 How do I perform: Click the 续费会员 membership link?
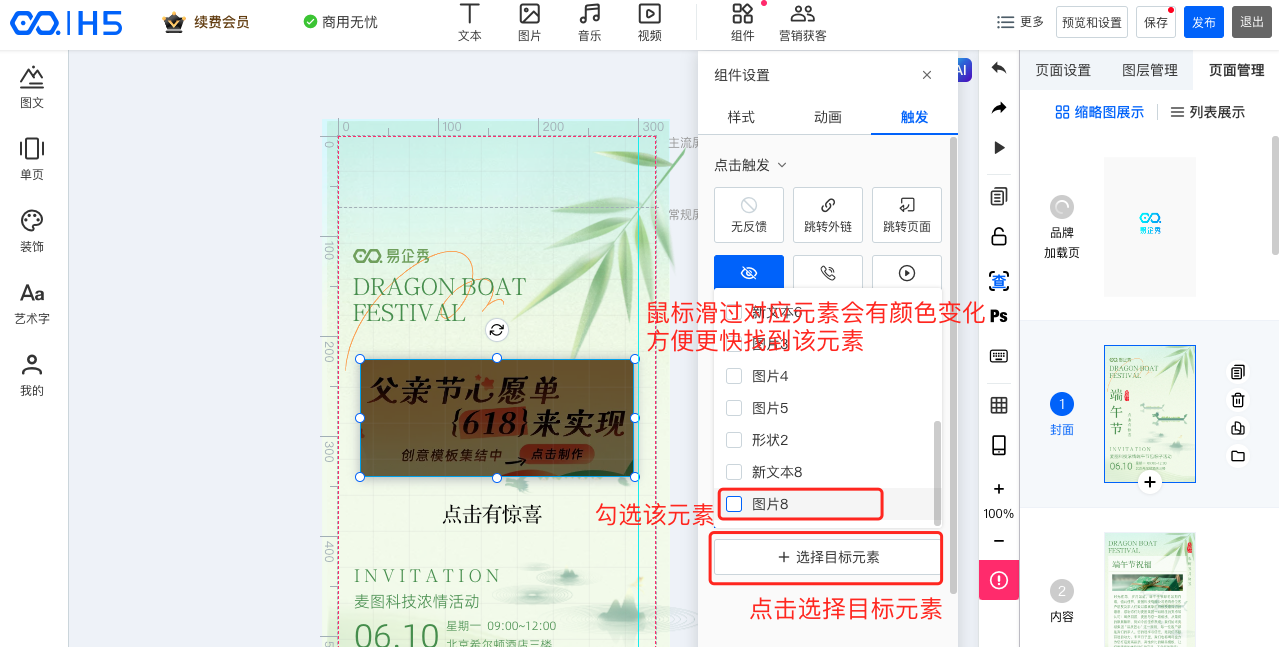tap(207, 22)
